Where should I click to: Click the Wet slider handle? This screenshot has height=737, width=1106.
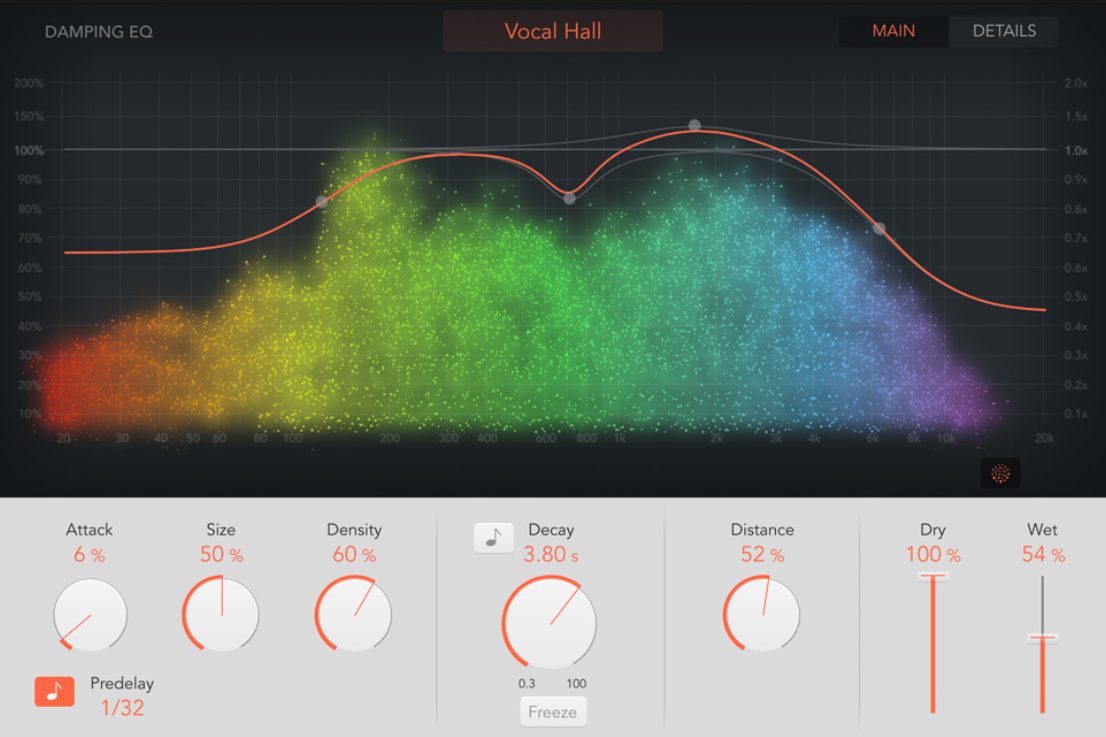(x=1042, y=637)
